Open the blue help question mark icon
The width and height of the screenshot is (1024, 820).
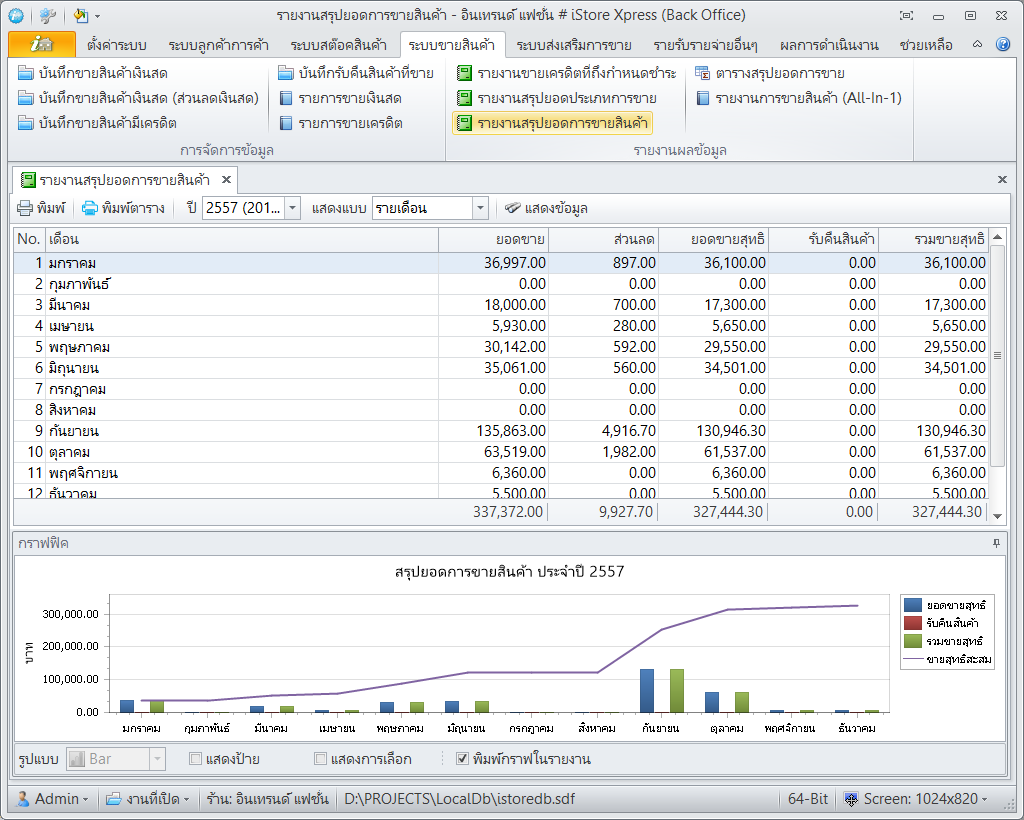(x=1003, y=44)
